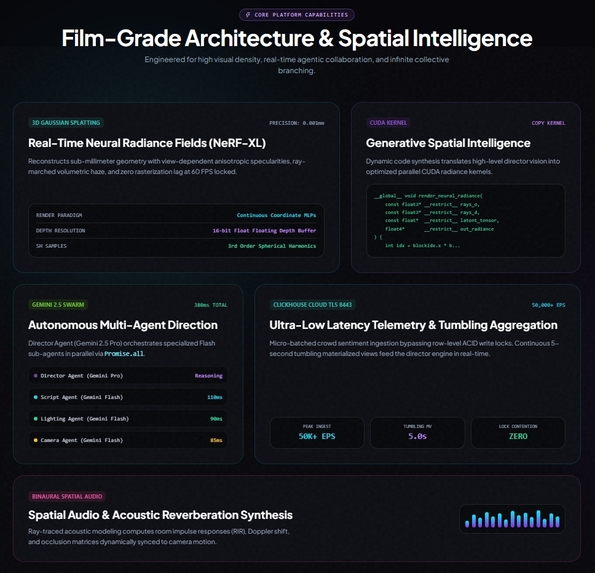Image resolution: width=595 pixels, height=573 pixels.
Task: Click the latent_tensor parameter code line
Action: click(x=442, y=220)
